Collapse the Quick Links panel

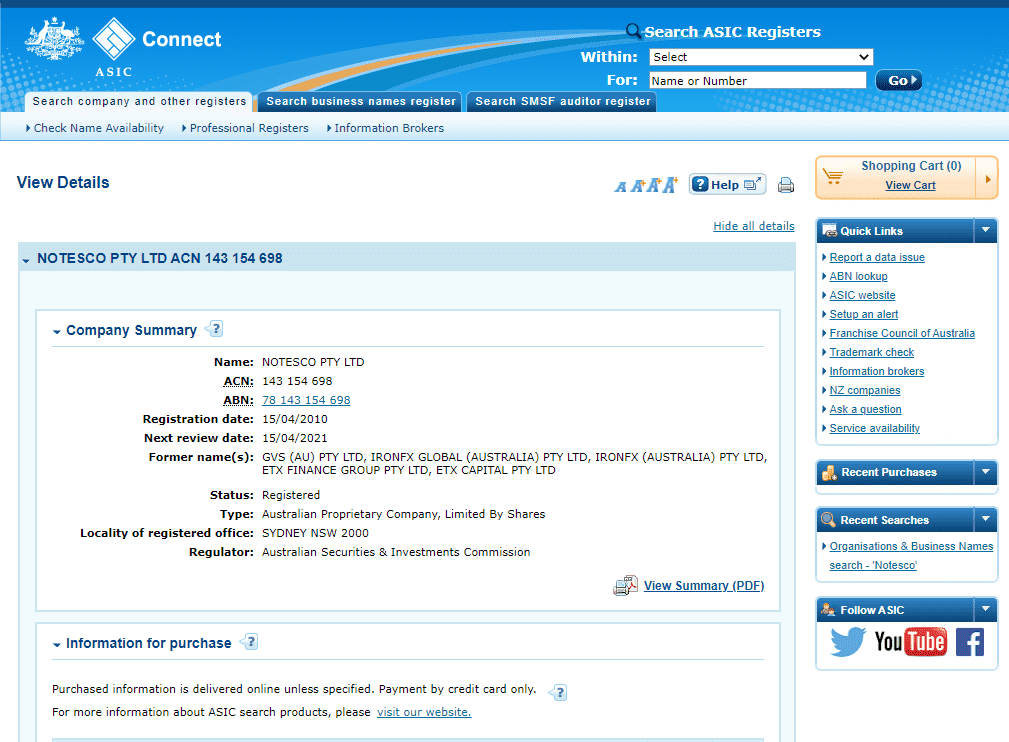click(x=985, y=231)
